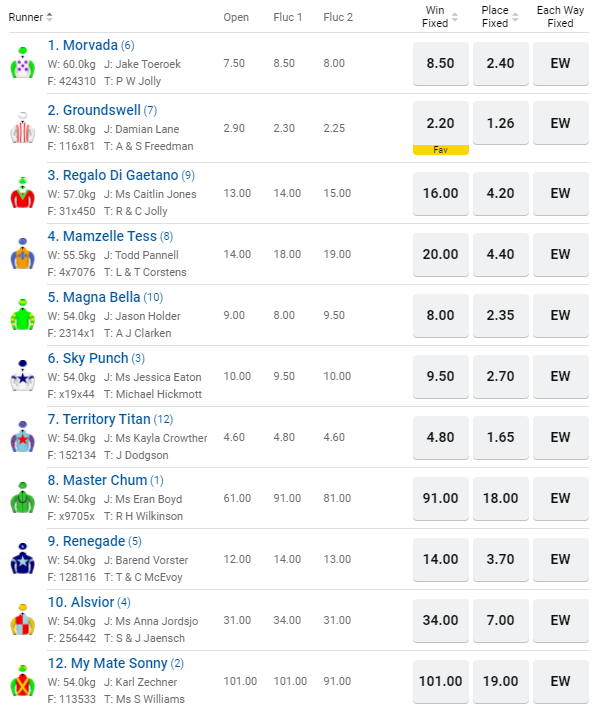
Task: Click Mamzelle Tess's orange and blue silks icon
Action: 23,254
